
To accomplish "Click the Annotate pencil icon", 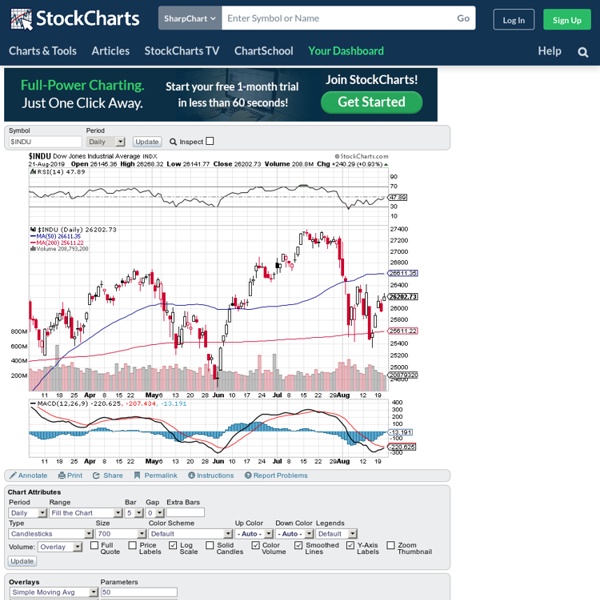I will click(12, 475).
